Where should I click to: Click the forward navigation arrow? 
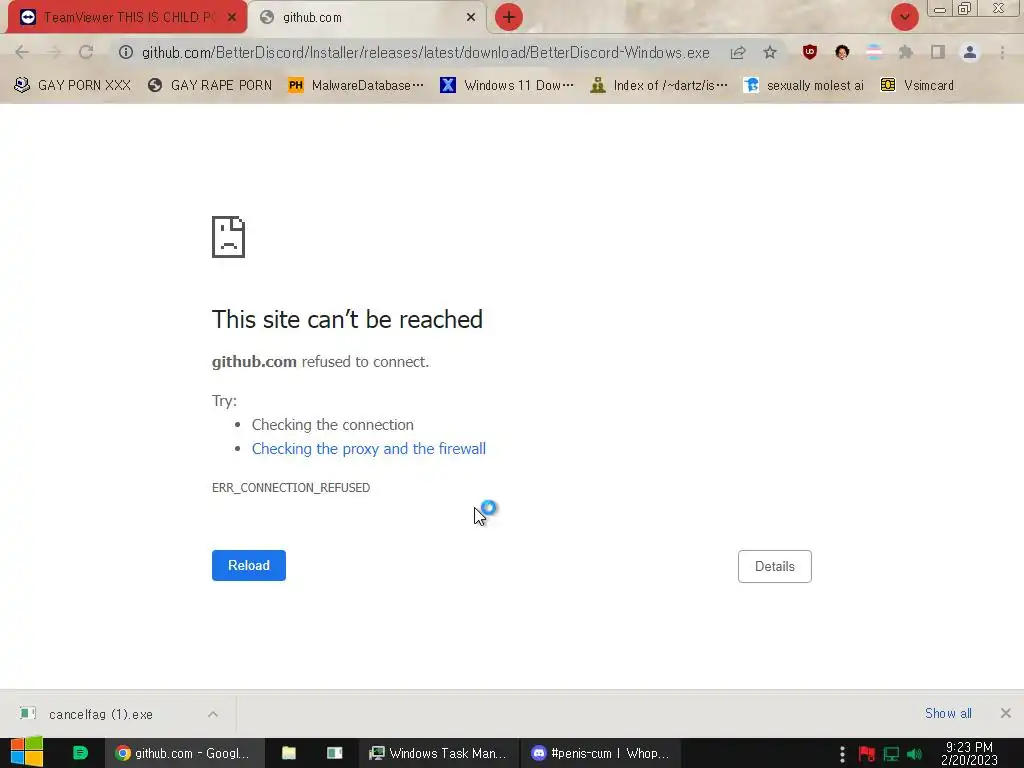(54, 52)
